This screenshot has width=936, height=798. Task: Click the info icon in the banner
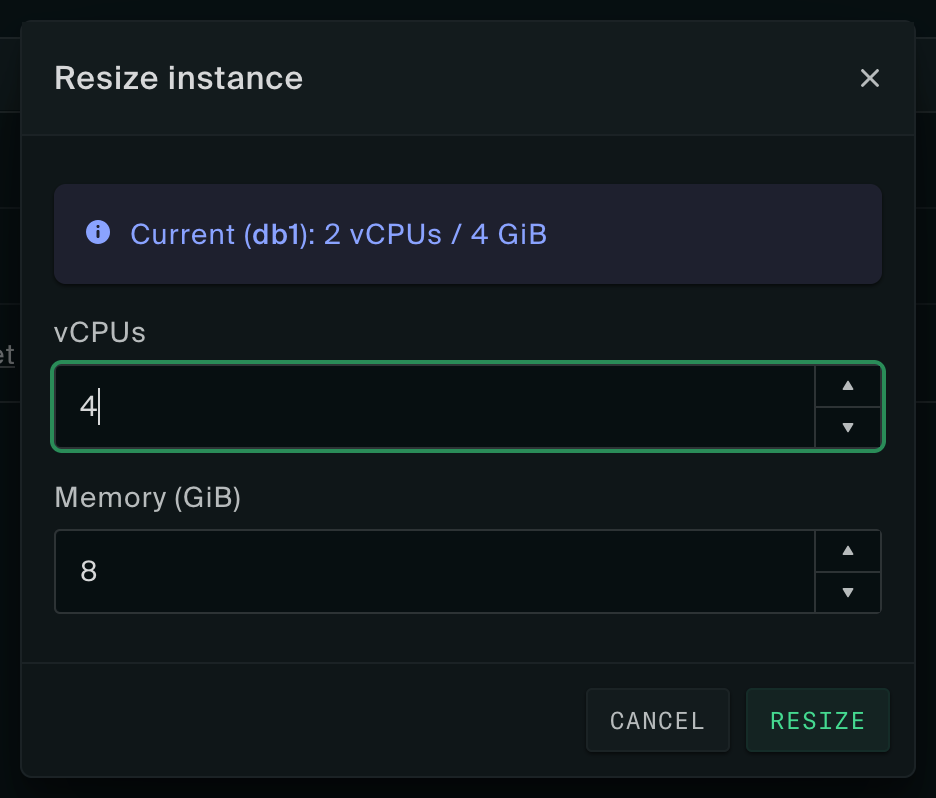(x=97, y=233)
